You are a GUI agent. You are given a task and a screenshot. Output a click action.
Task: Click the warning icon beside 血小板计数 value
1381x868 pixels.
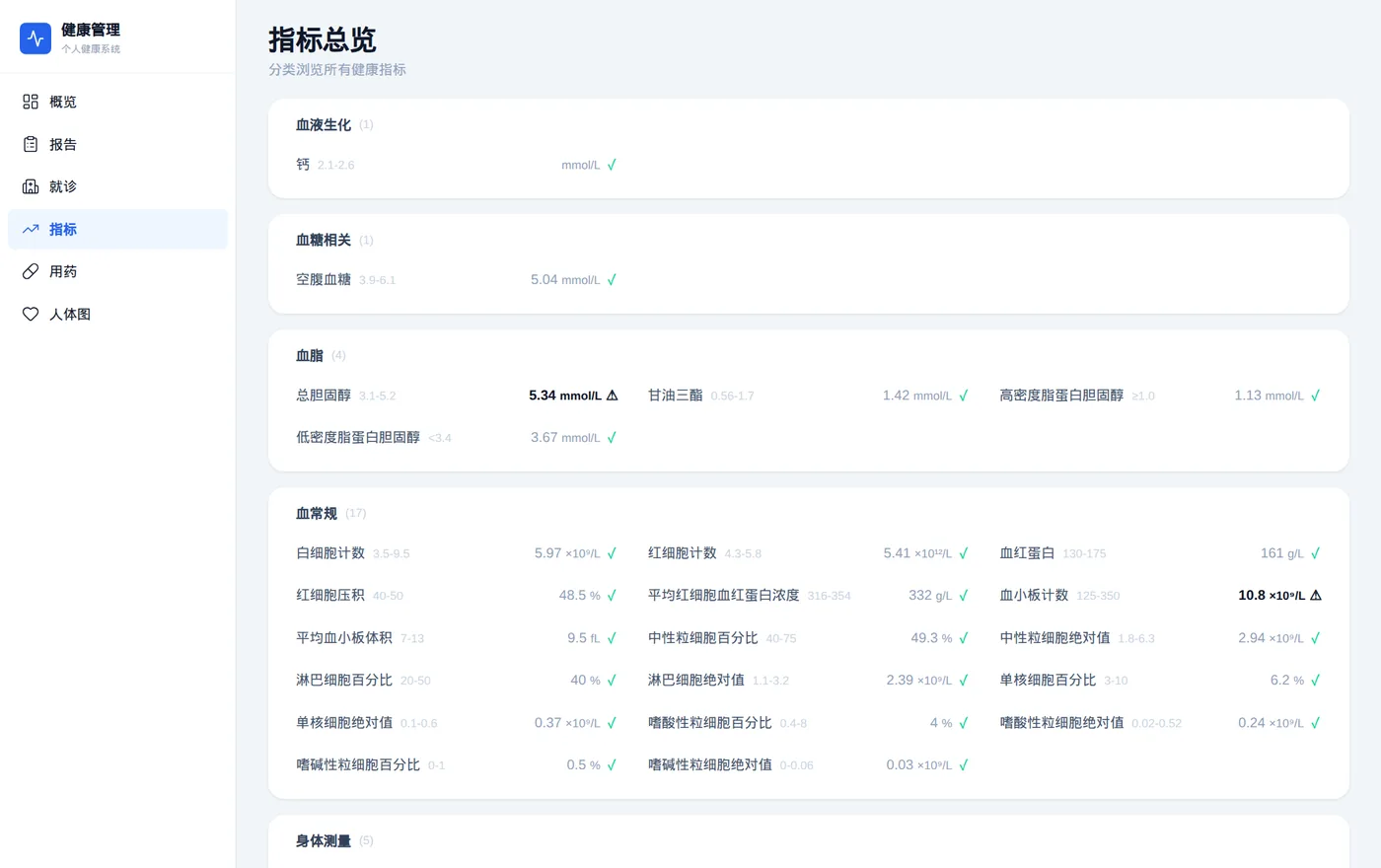pos(1315,596)
